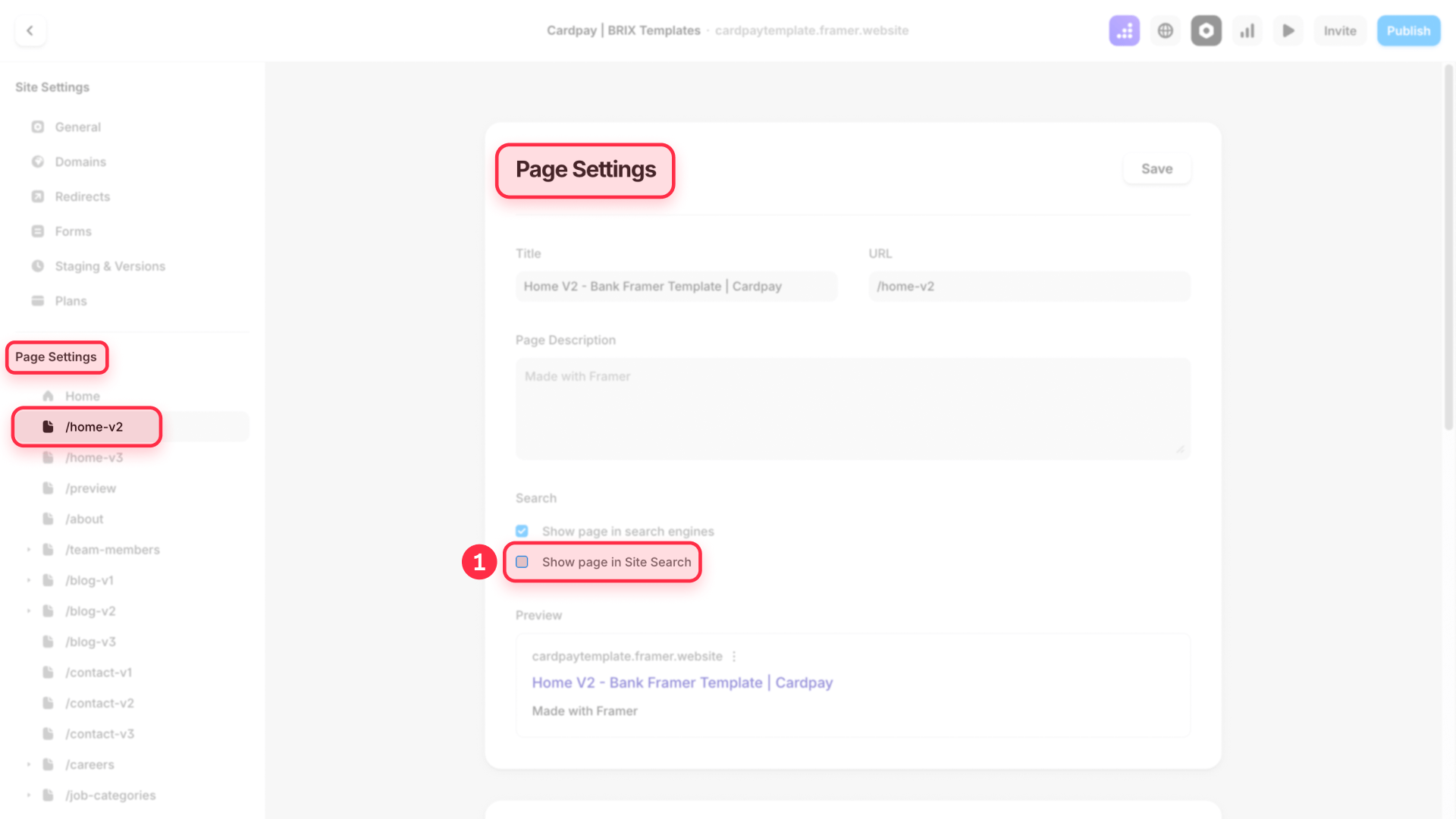Click the /home-v2 page file icon
The width and height of the screenshot is (1456, 819).
pyautogui.click(x=48, y=426)
